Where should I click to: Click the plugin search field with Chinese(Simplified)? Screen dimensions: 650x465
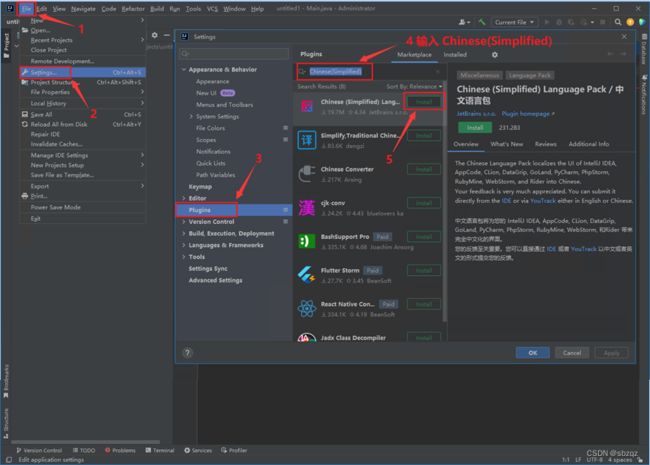coord(367,72)
